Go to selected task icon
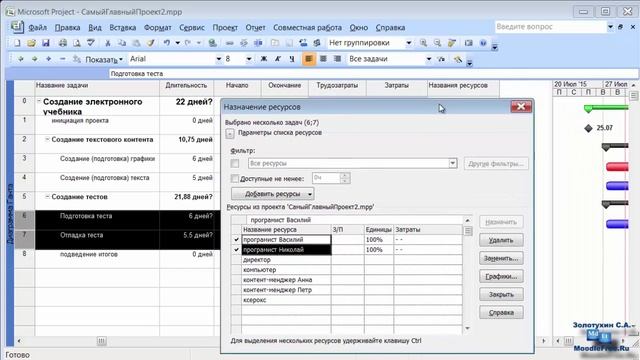 (452, 43)
